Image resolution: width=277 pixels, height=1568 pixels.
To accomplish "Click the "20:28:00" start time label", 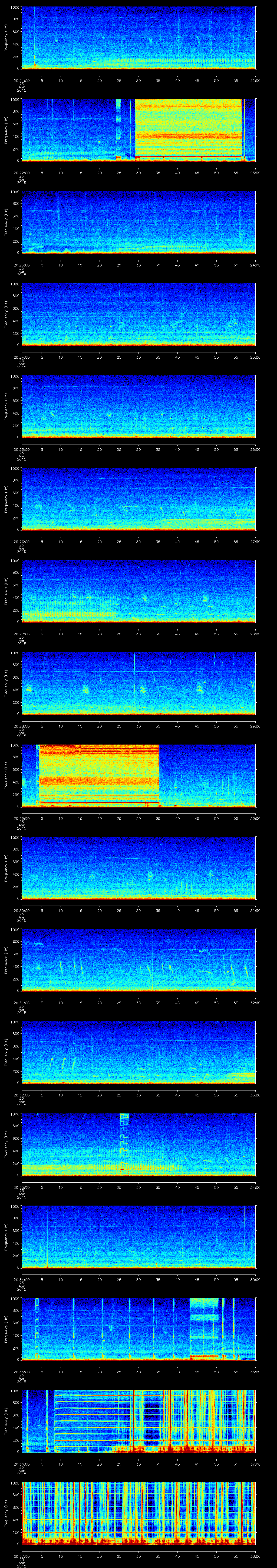I will tap(21, 726).
